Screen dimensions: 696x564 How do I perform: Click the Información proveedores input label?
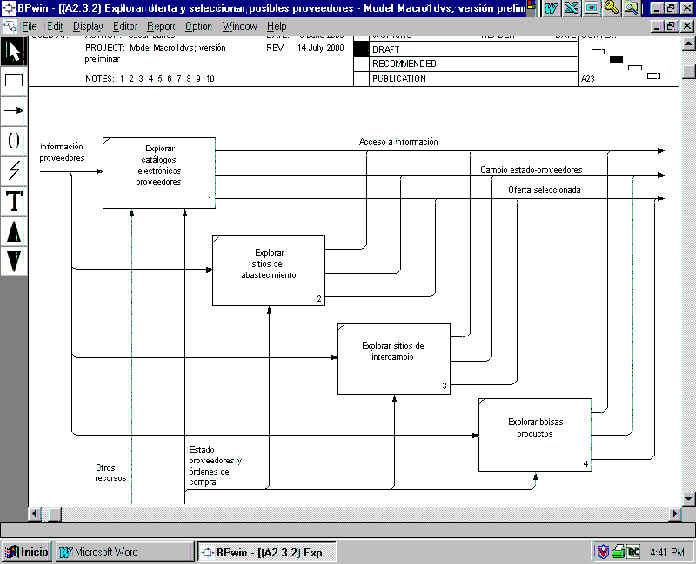coord(62,152)
